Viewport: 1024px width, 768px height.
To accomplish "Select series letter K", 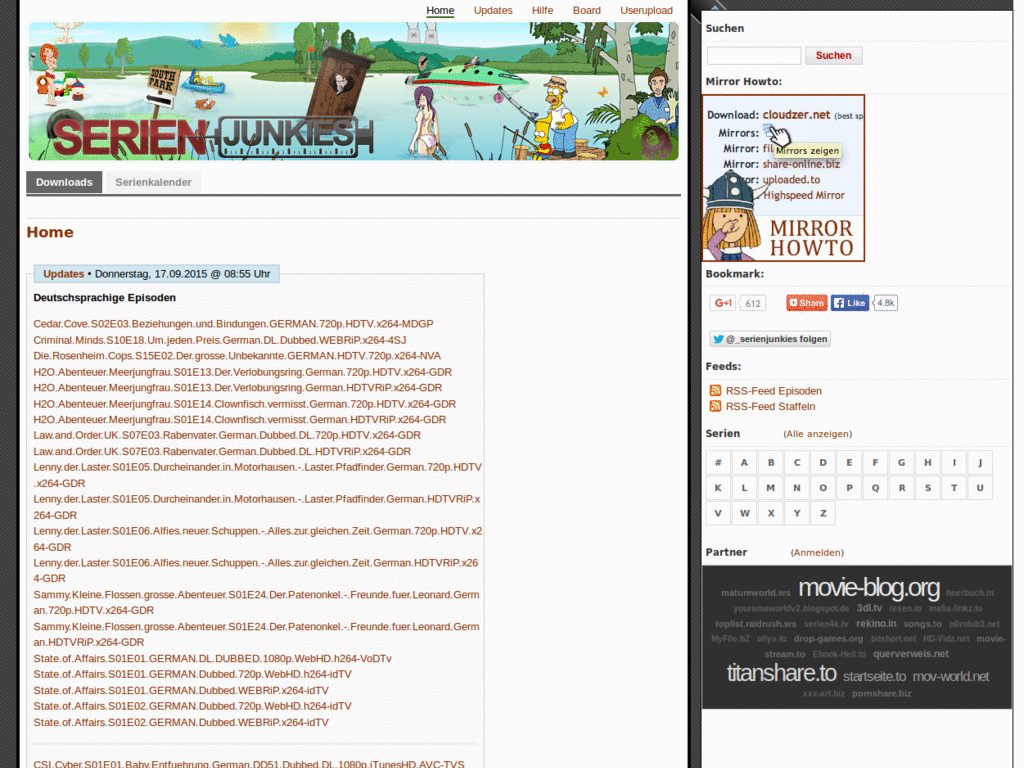I will [718, 488].
